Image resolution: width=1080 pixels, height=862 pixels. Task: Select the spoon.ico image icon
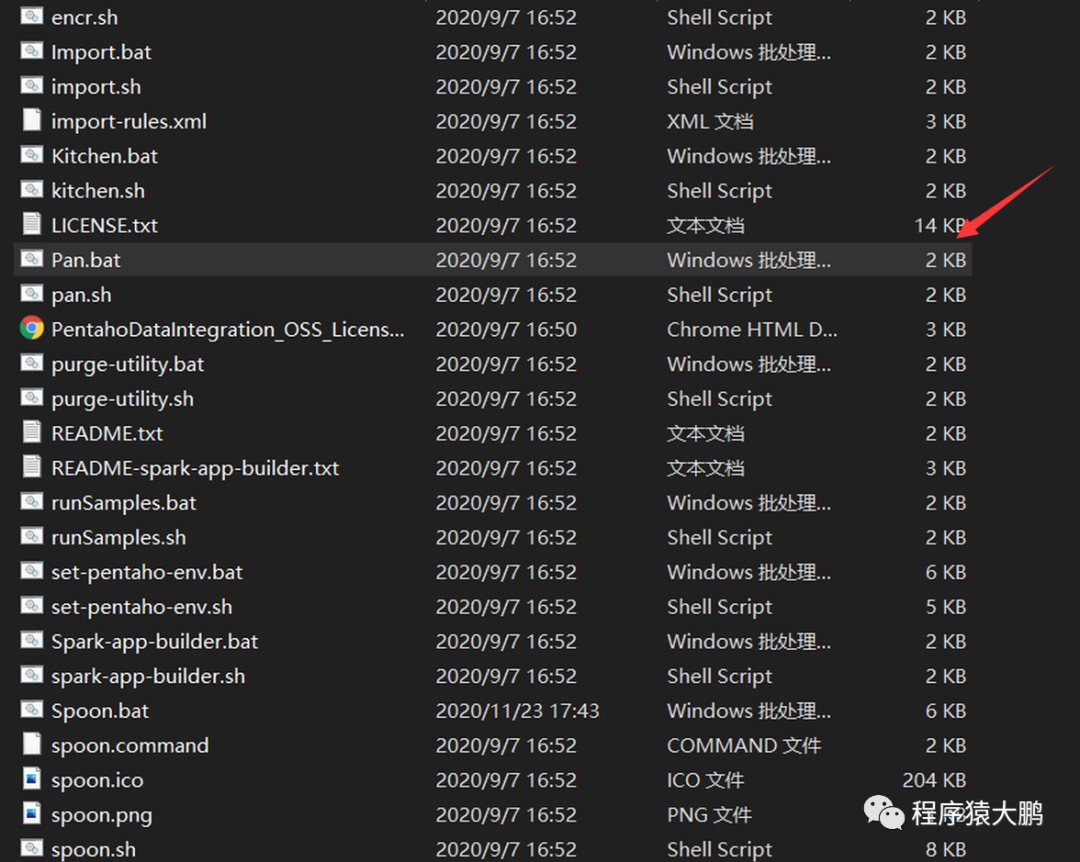pyautogui.click(x=32, y=779)
